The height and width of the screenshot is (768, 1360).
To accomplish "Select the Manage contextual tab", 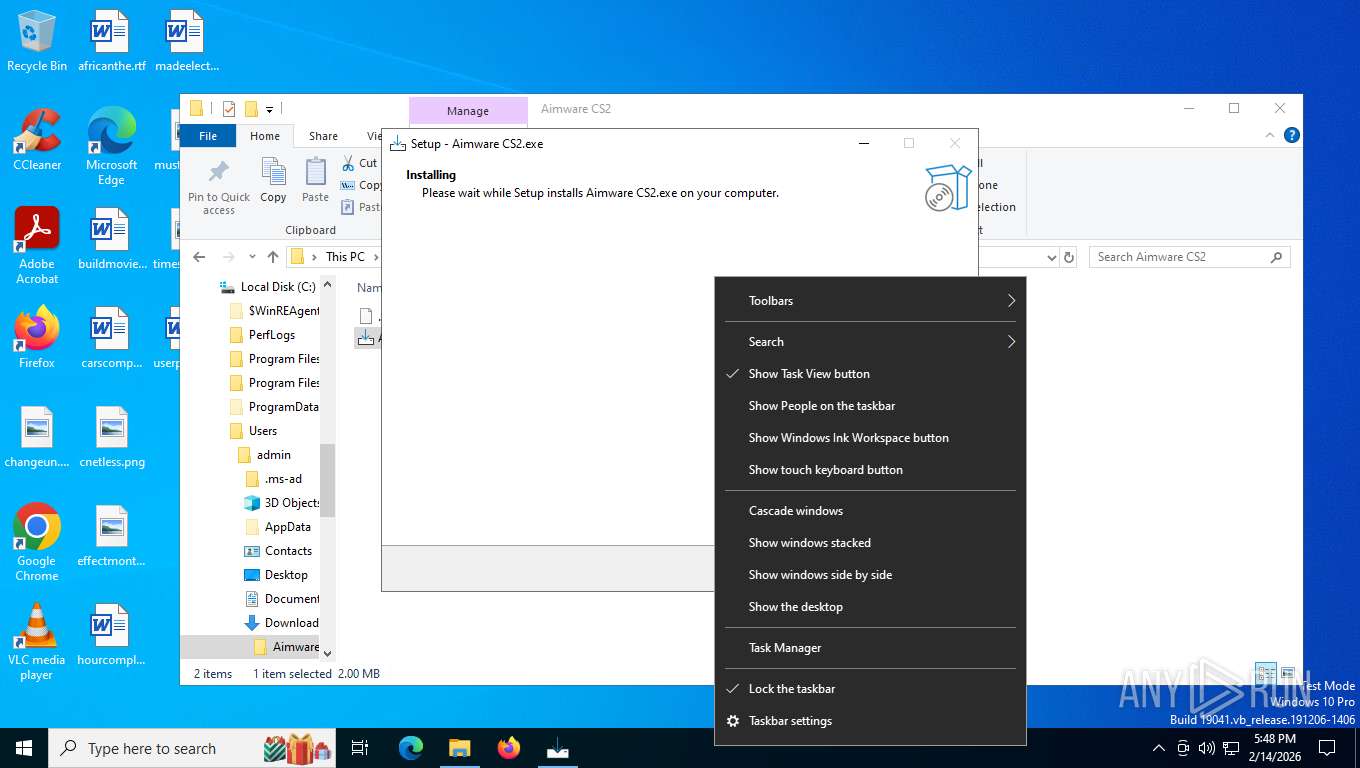I will [468, 111].
